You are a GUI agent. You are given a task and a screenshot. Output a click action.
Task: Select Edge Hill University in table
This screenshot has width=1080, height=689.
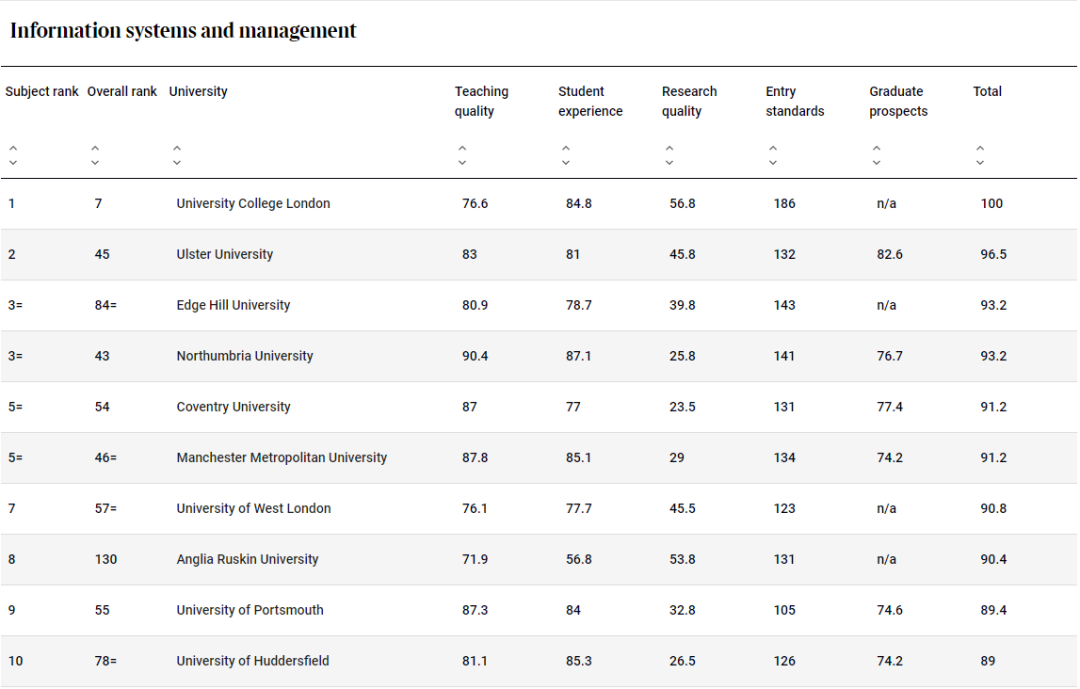coord(233,306)
